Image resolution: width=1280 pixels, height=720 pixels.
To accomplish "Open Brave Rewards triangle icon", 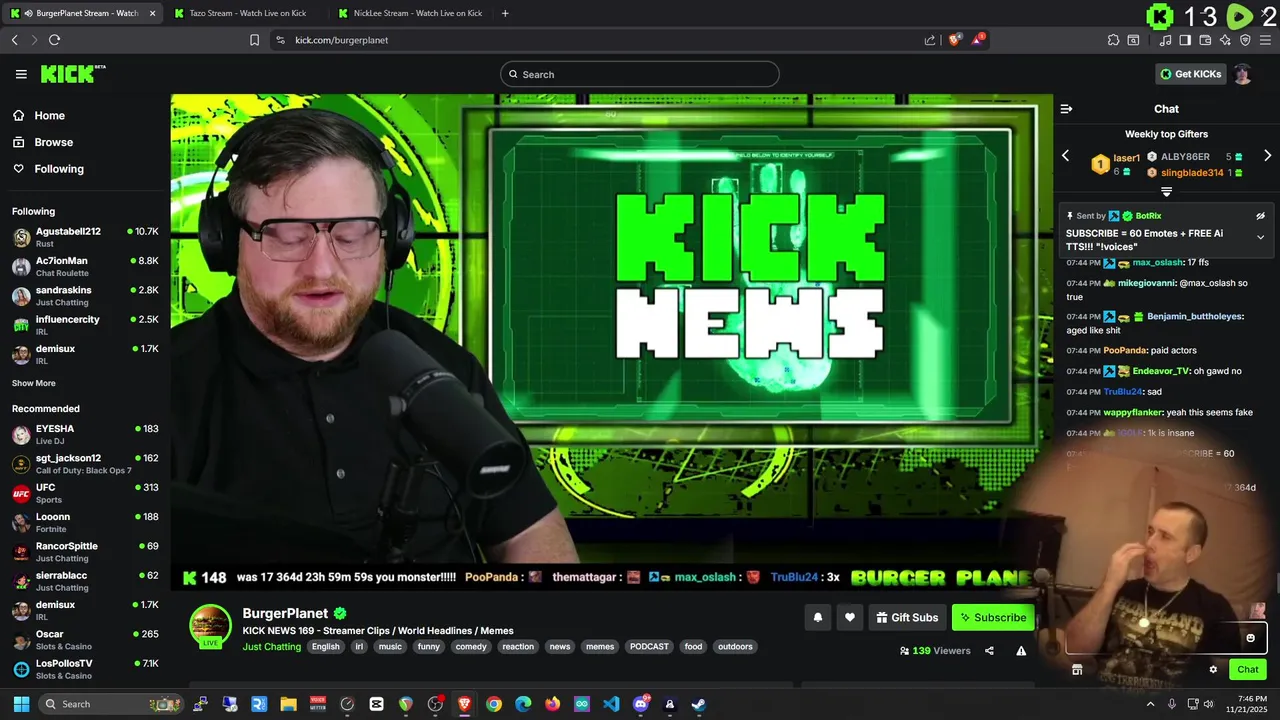I will 979,40.
